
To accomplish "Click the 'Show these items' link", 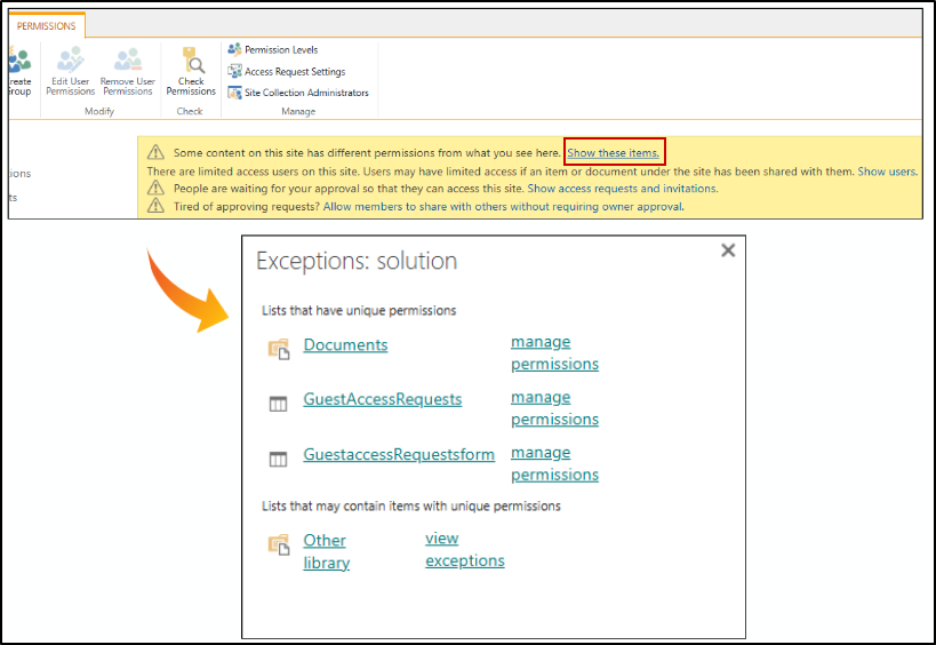I will (x=613, y=153).
